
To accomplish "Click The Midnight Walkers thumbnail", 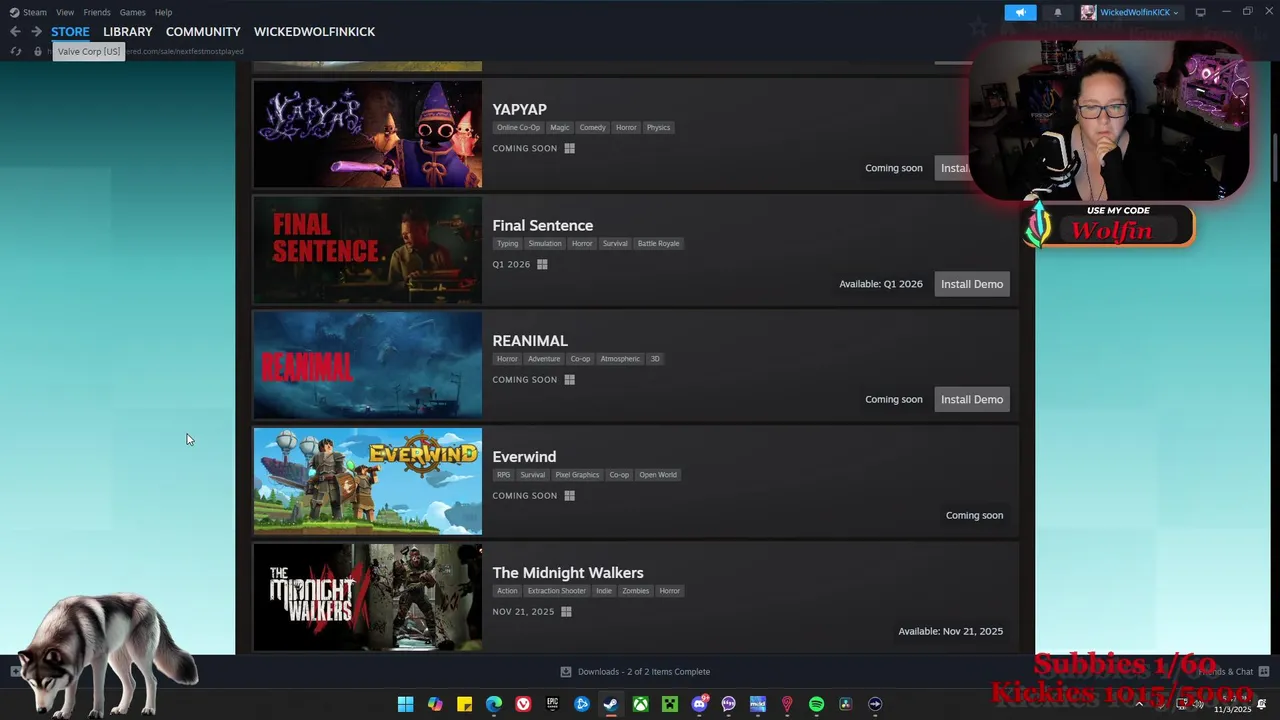I will (x=368, y=597).
